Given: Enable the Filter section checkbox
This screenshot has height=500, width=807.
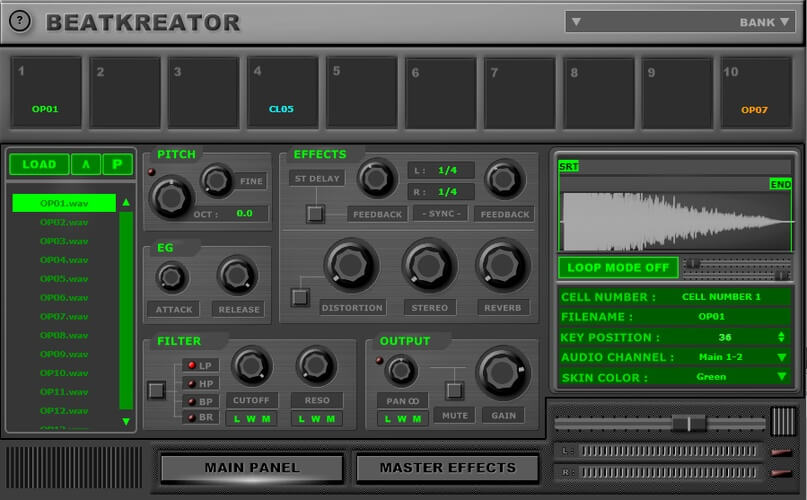Looking at the screenshot, I should [x=156, y=390].
